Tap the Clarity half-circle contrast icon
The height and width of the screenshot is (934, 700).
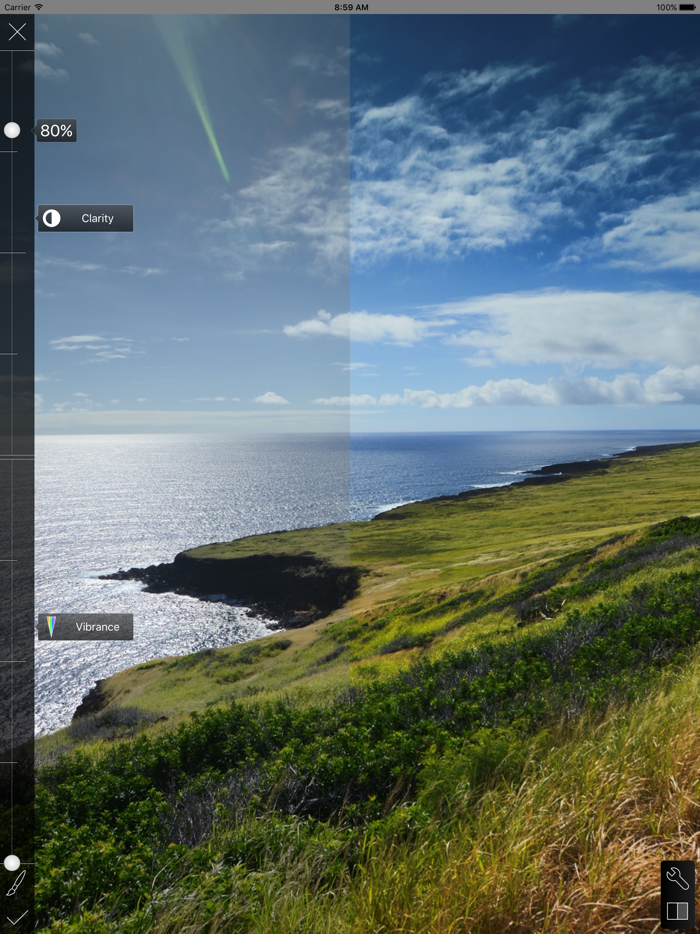click(52, 218)
